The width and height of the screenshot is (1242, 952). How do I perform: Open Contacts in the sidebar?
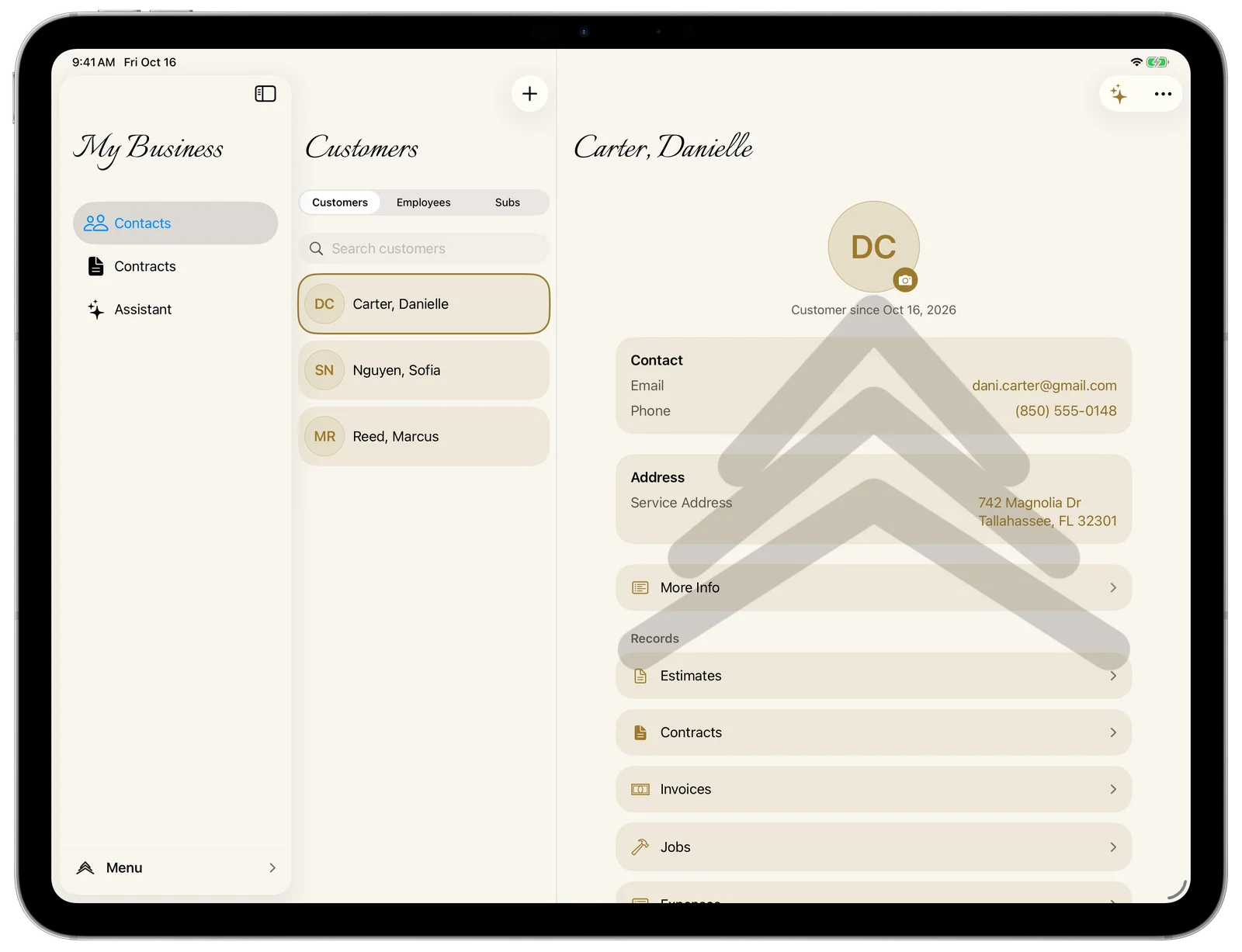175,223
